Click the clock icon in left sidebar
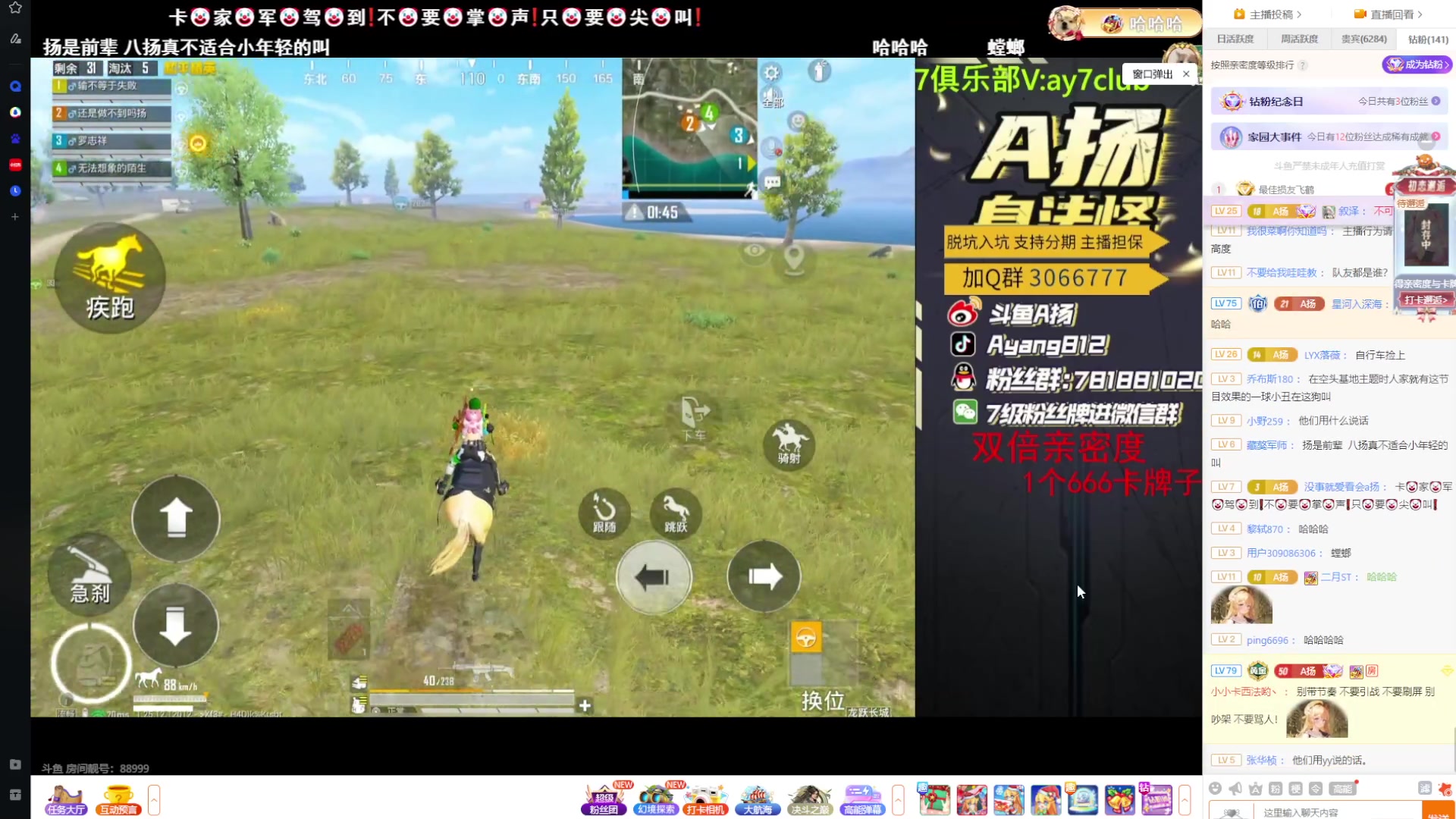 pos(15,191)
